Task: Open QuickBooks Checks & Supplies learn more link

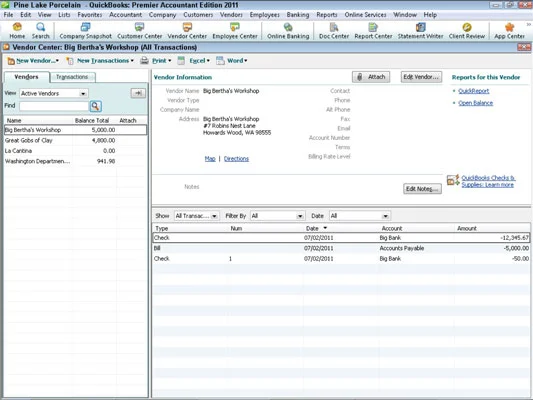Action: tap(488, 181)
